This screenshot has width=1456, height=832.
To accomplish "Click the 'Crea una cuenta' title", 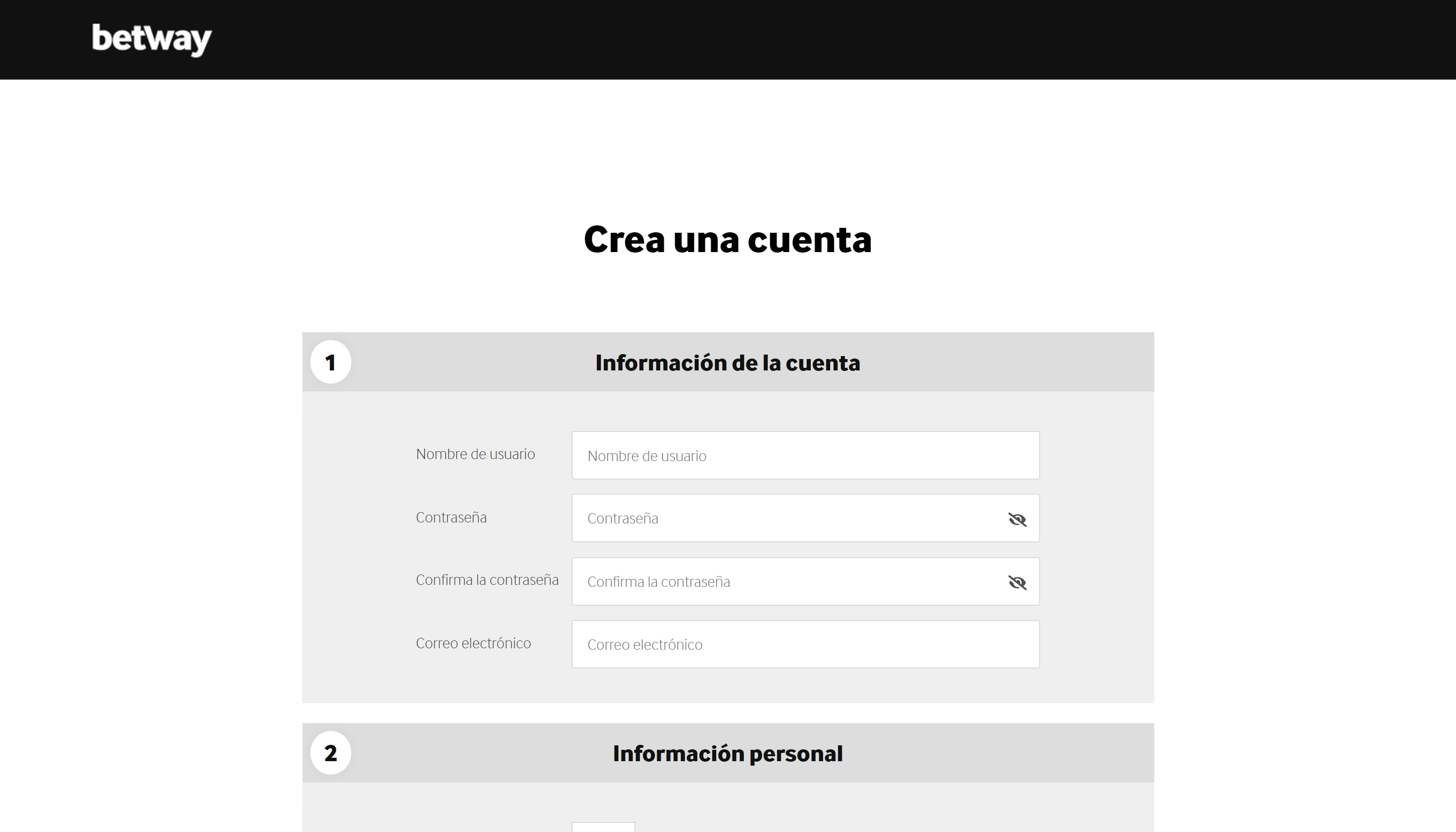I will pyautogui.click(x=728, y=239).
